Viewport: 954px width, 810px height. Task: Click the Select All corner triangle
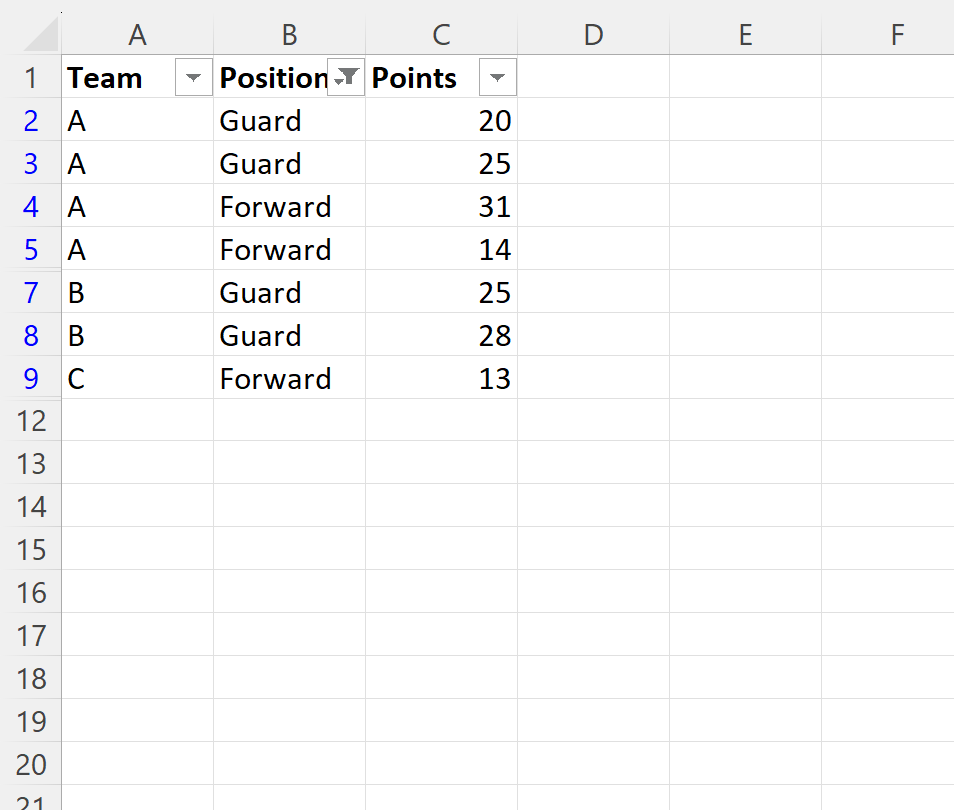(41, 35)
